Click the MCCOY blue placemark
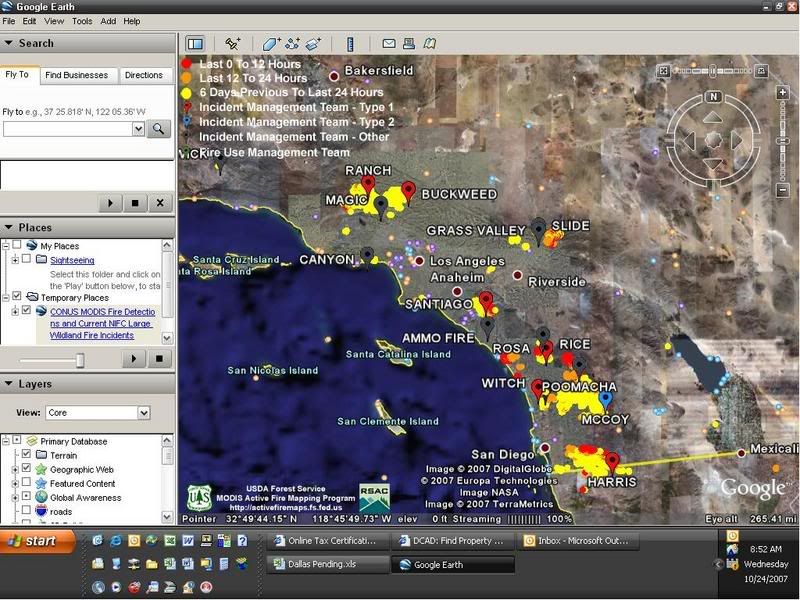The height and width of the screenshot is (600, 800). 606,400
